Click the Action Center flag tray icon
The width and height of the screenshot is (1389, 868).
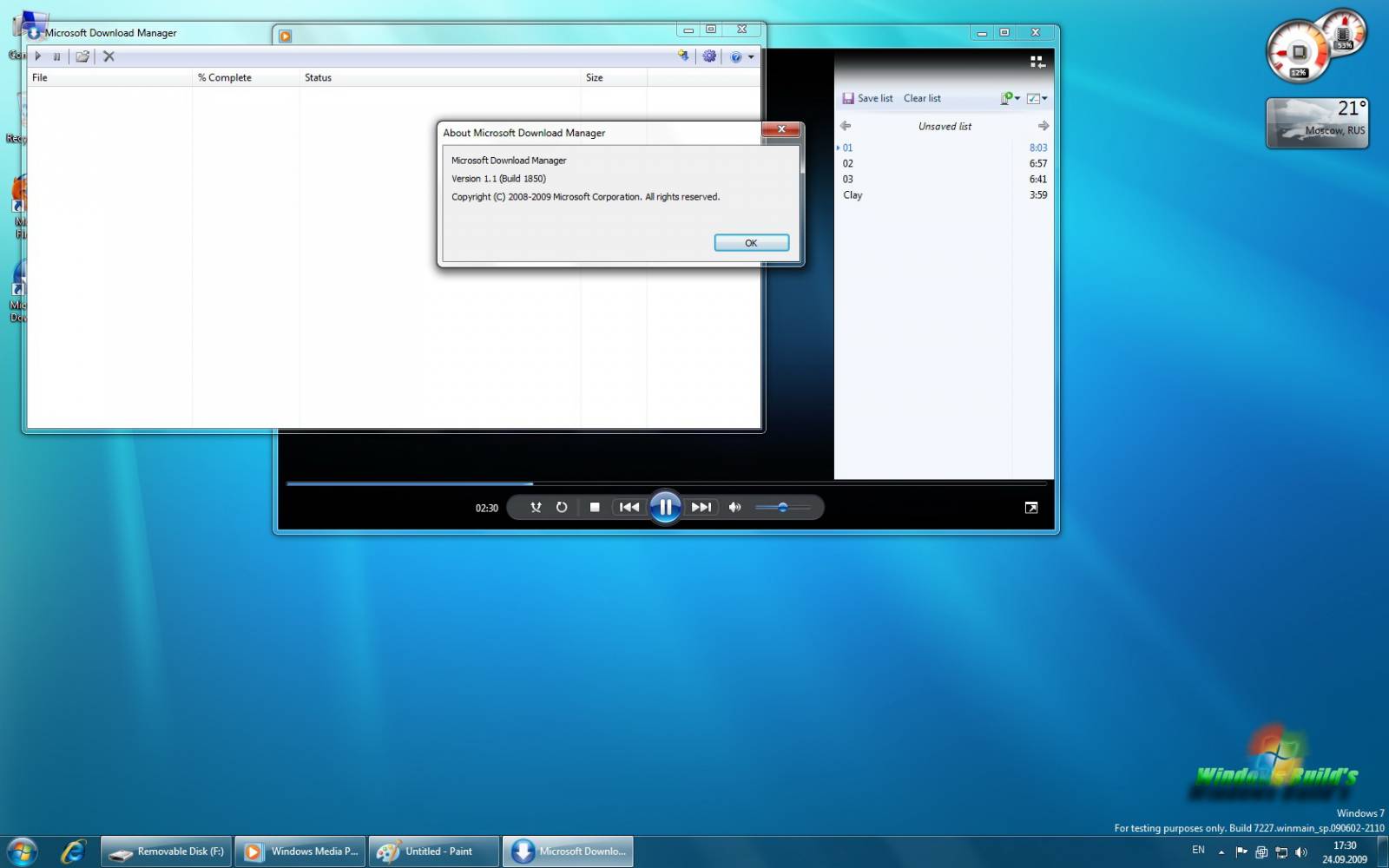[x=1241, y=852]
